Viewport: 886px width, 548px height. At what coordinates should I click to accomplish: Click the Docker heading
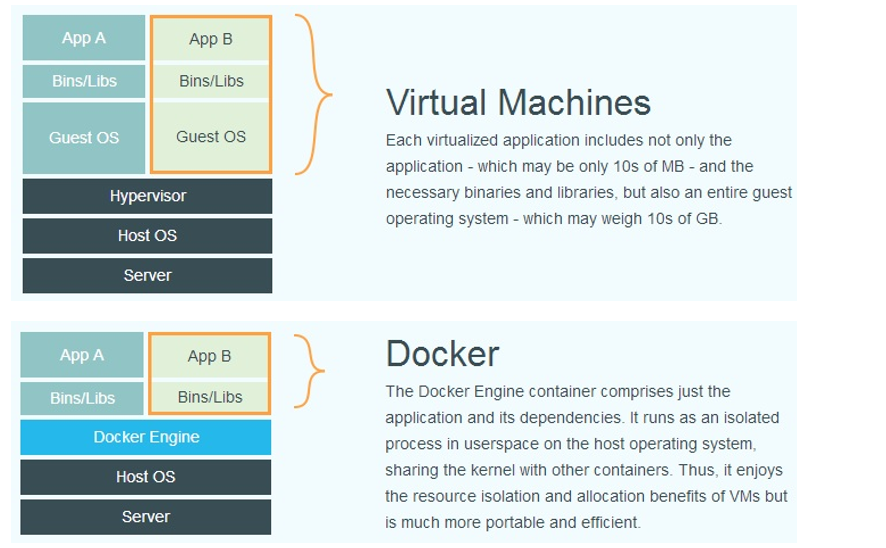click(442, 354)
